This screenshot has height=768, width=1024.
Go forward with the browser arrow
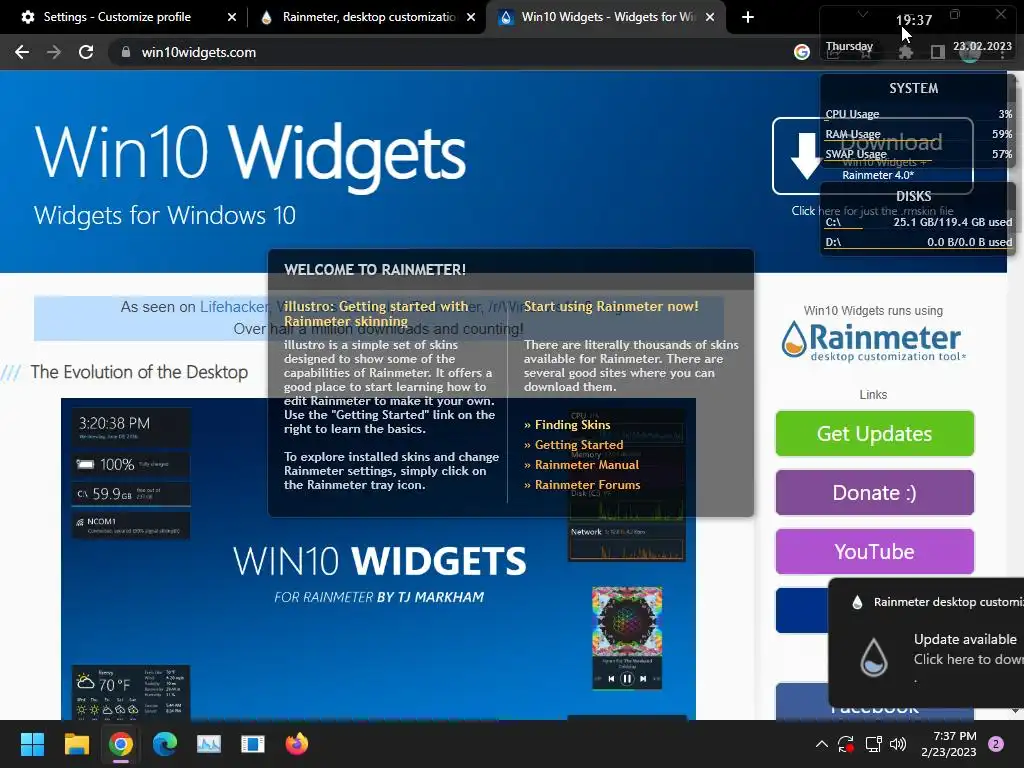click(54, 52)
